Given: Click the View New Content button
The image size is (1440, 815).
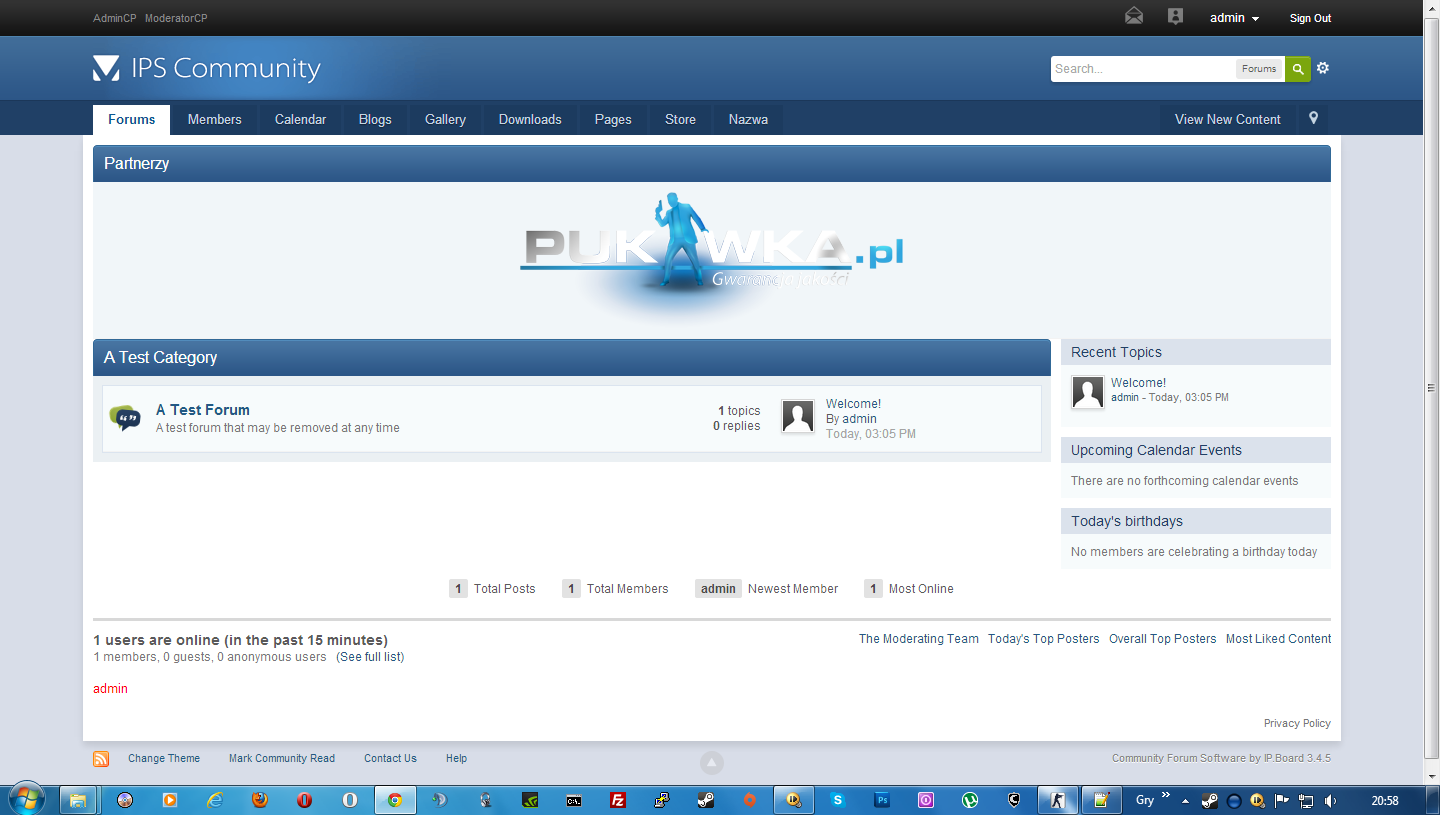Looking at the screenshot, I should tap(1227, 119).
